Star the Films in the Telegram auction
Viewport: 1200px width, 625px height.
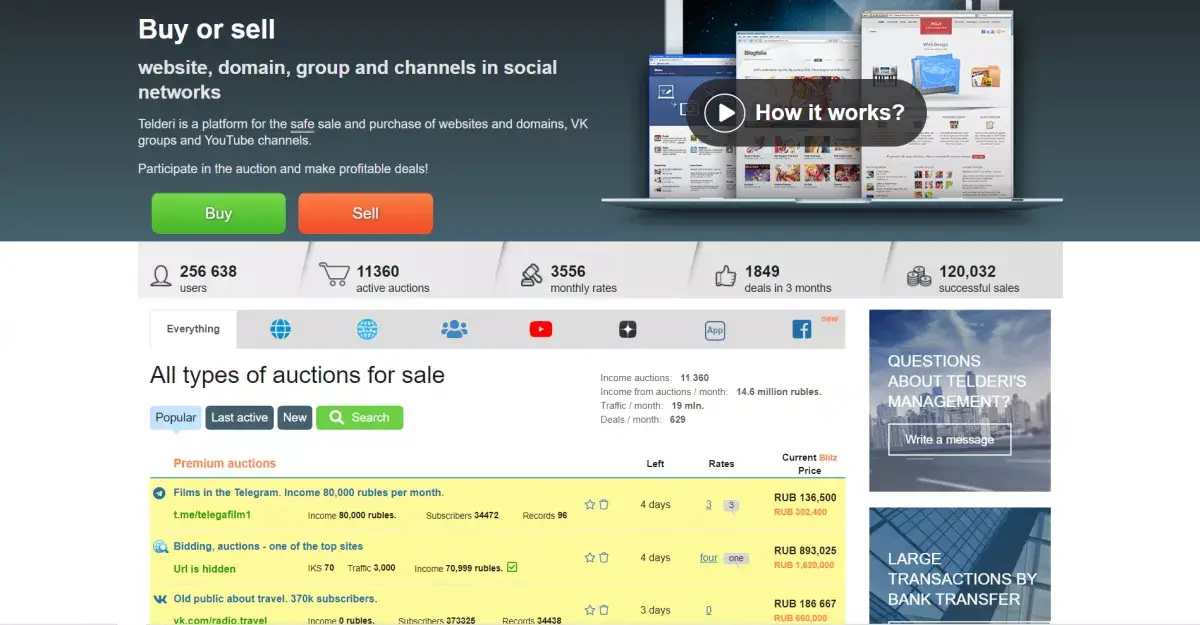590,505
